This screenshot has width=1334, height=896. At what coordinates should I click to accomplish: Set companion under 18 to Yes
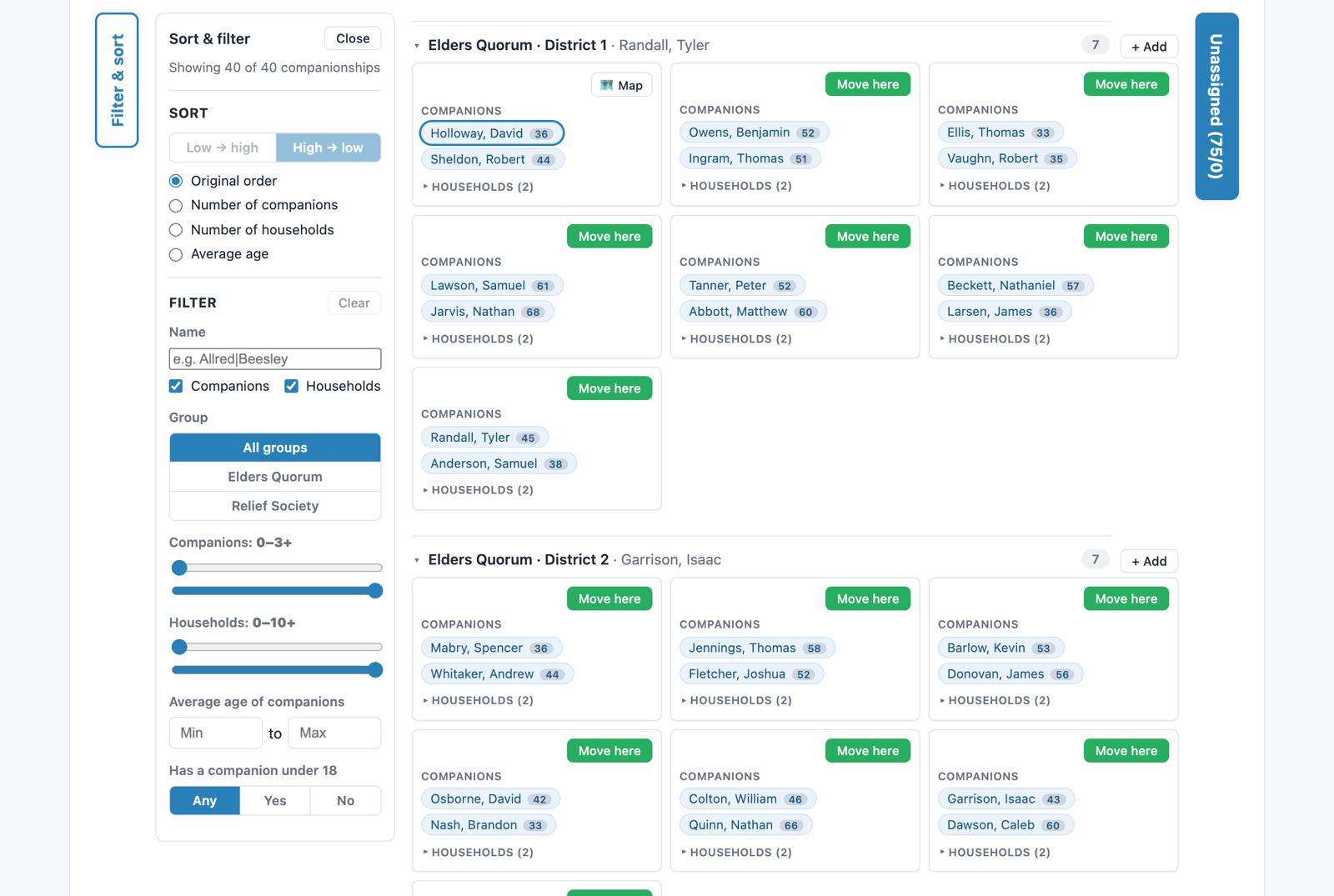(275, 800)
